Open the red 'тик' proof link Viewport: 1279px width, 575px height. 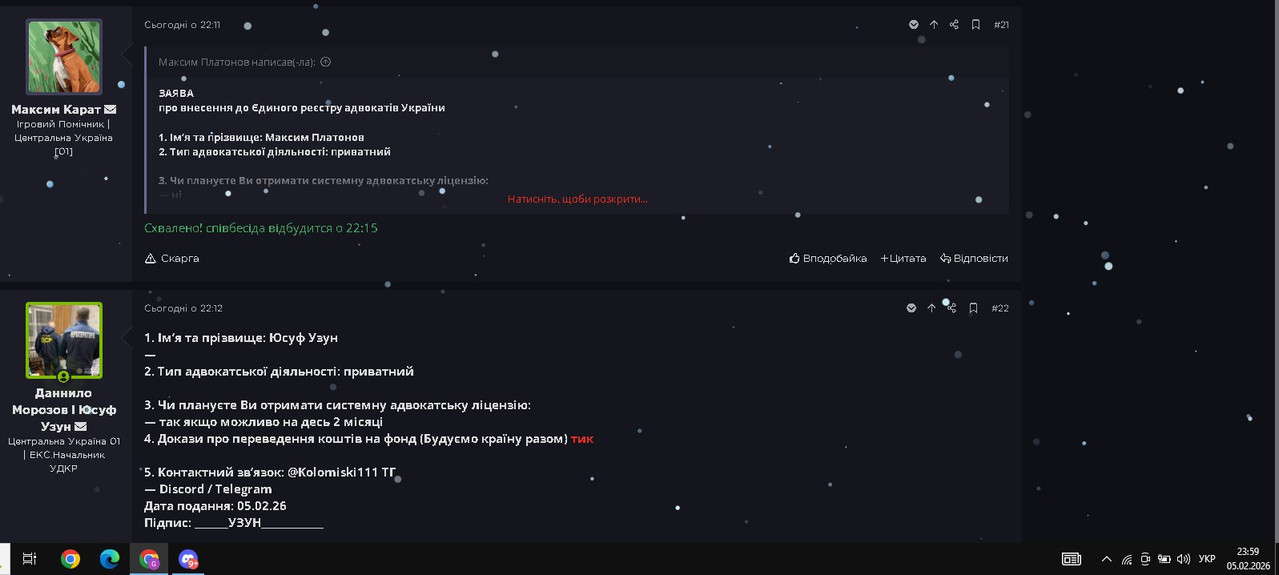582,438
